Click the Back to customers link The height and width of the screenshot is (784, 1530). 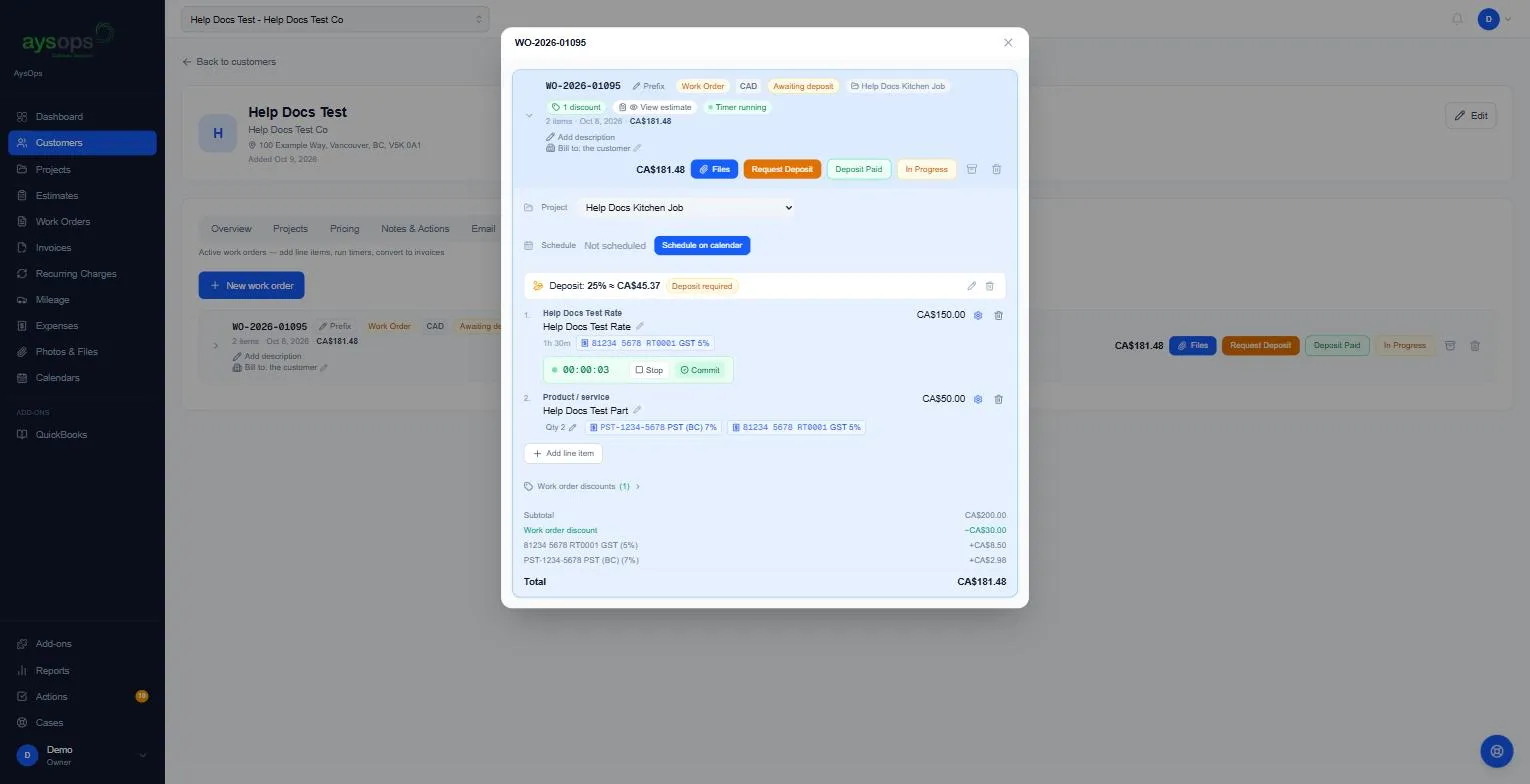click(229, 62)
